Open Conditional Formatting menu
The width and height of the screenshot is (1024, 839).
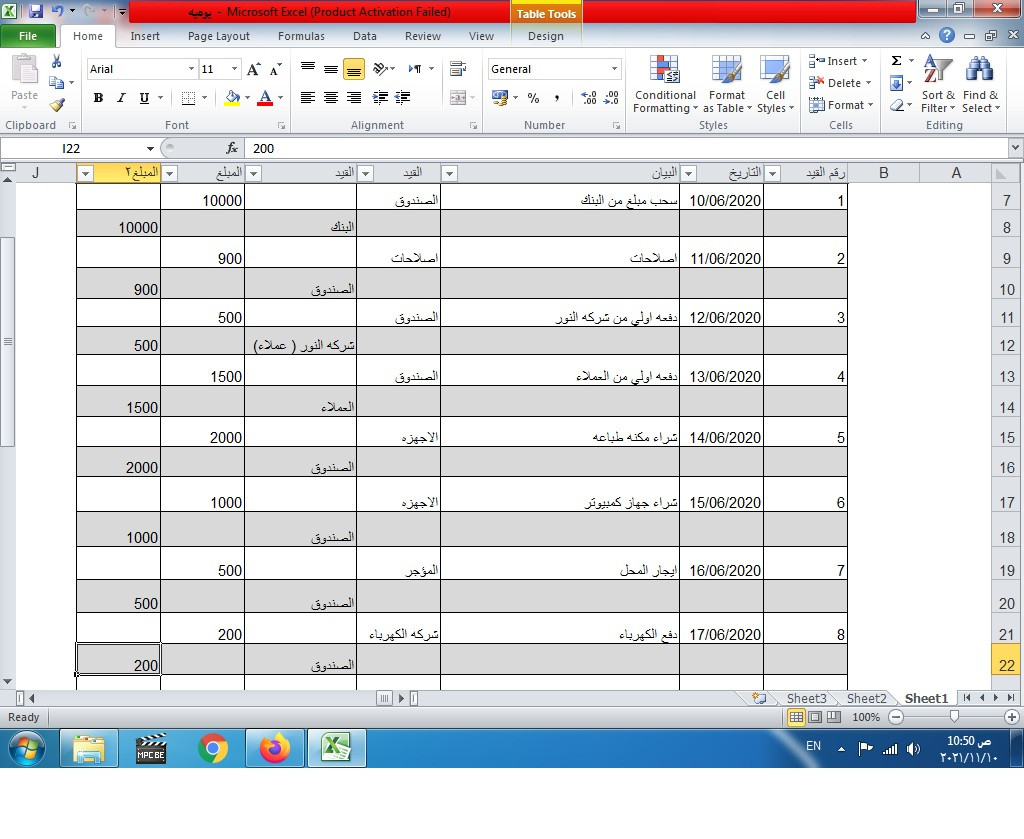pos(665,84)
